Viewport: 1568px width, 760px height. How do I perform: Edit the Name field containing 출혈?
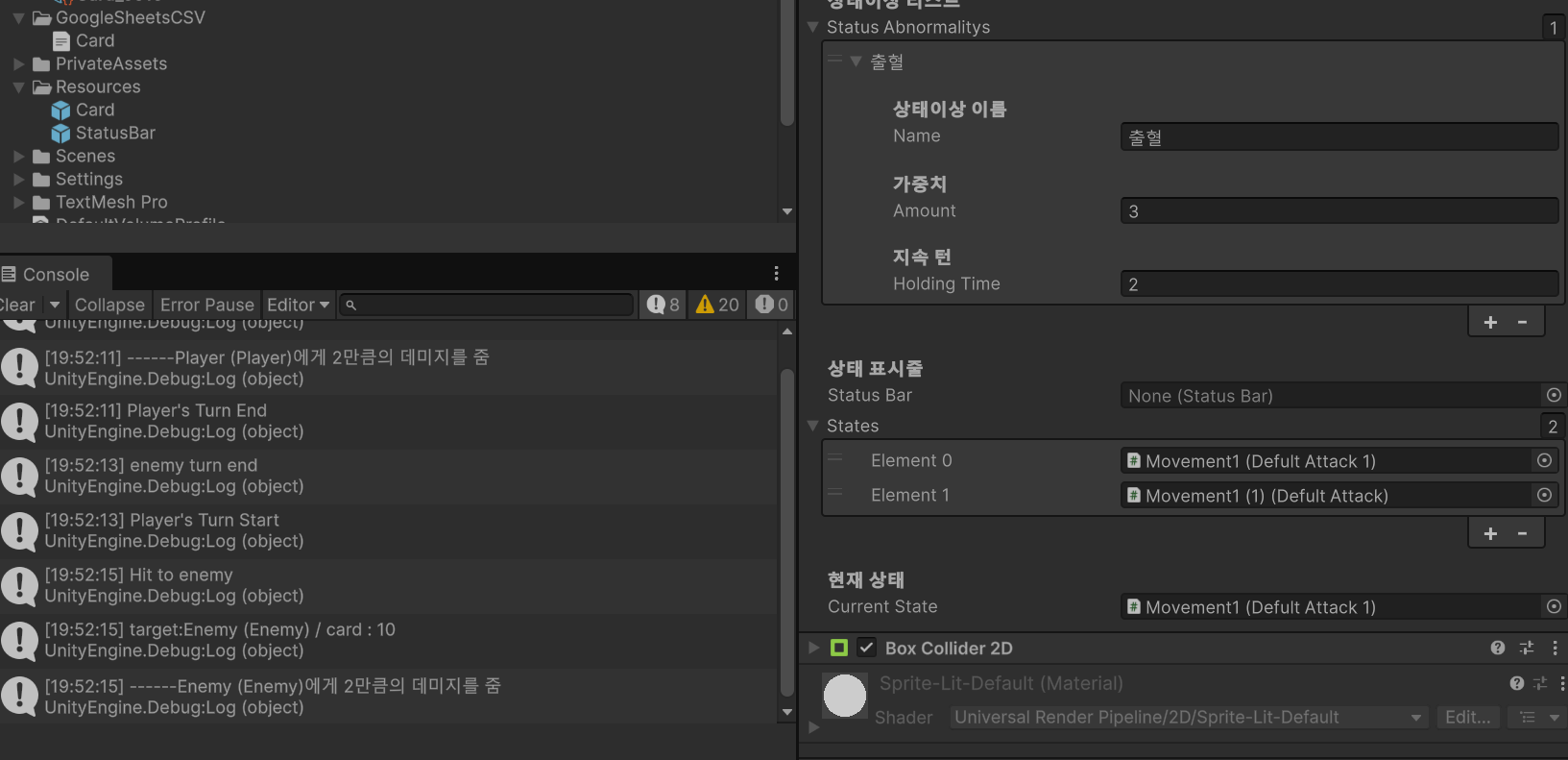(x=1339, y=136)
